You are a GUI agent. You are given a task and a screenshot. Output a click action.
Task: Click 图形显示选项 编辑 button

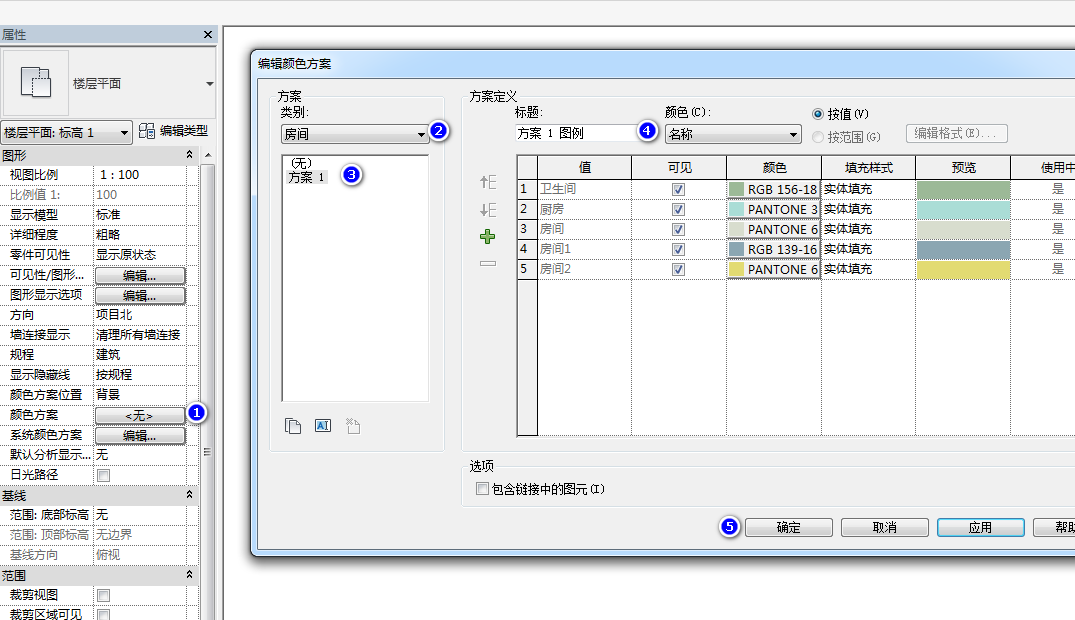140,296
